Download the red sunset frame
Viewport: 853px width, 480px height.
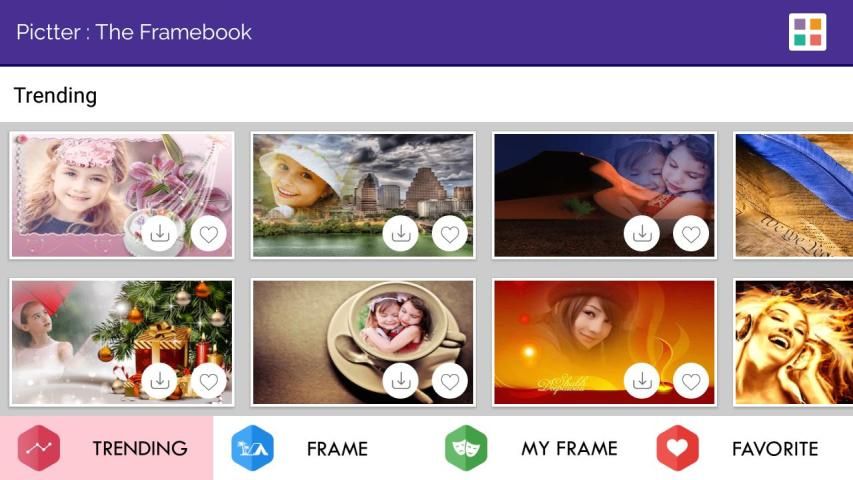pyautogui.click(x=642, y=381)
